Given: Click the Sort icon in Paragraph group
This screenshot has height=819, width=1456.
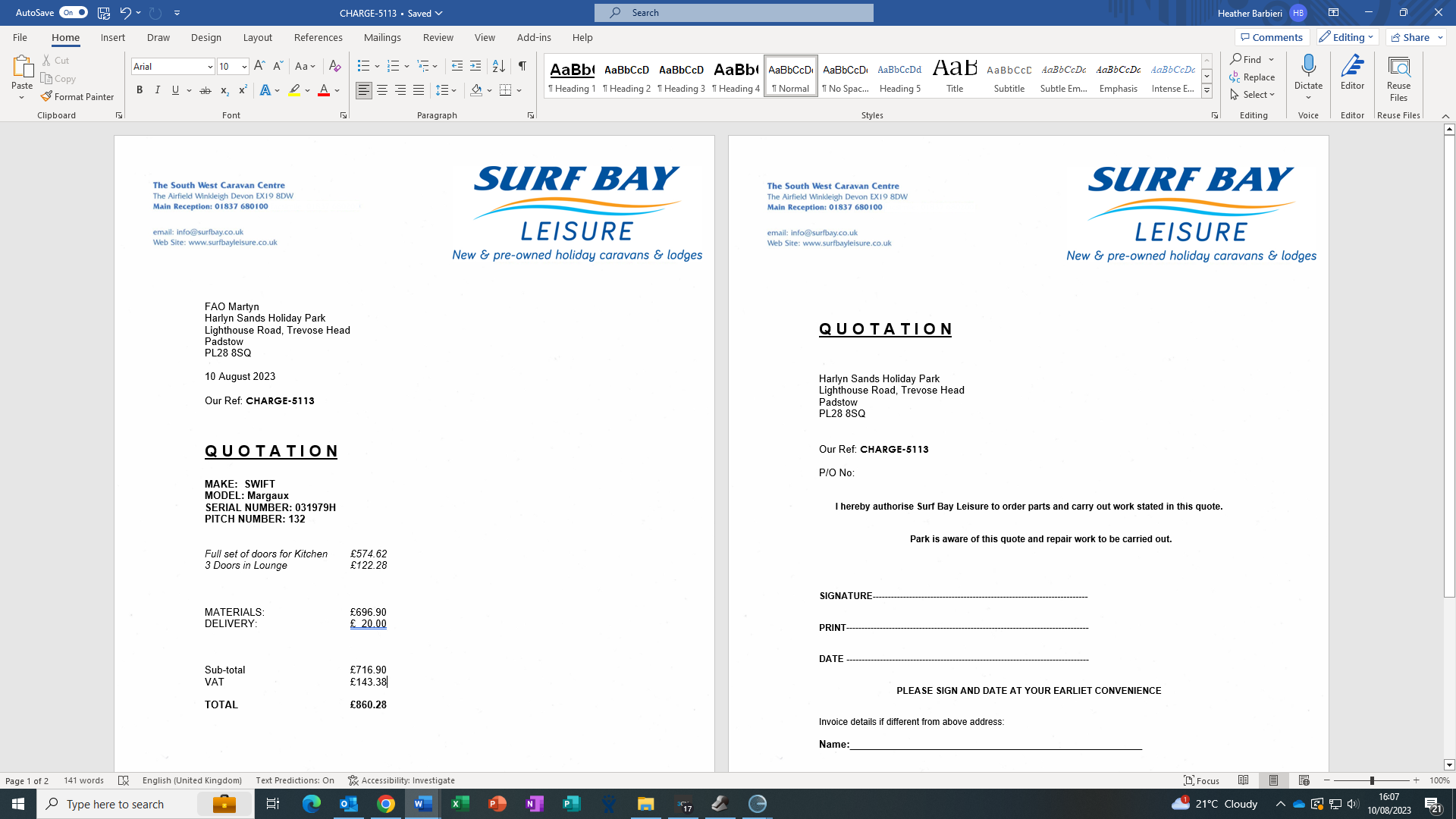Looking at the screenshot, I should click(x=498, y=66).
